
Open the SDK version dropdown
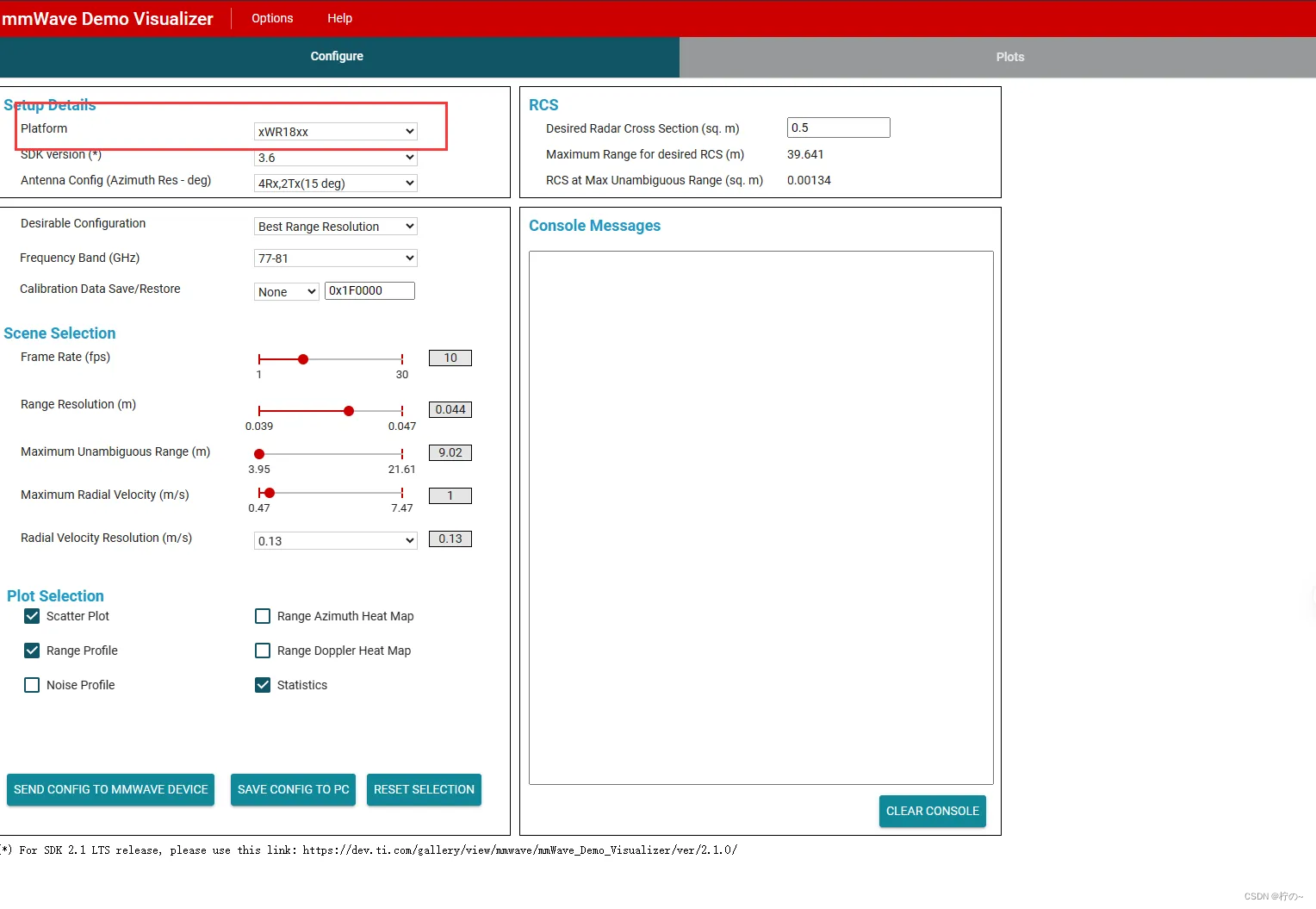coord(336,158)
